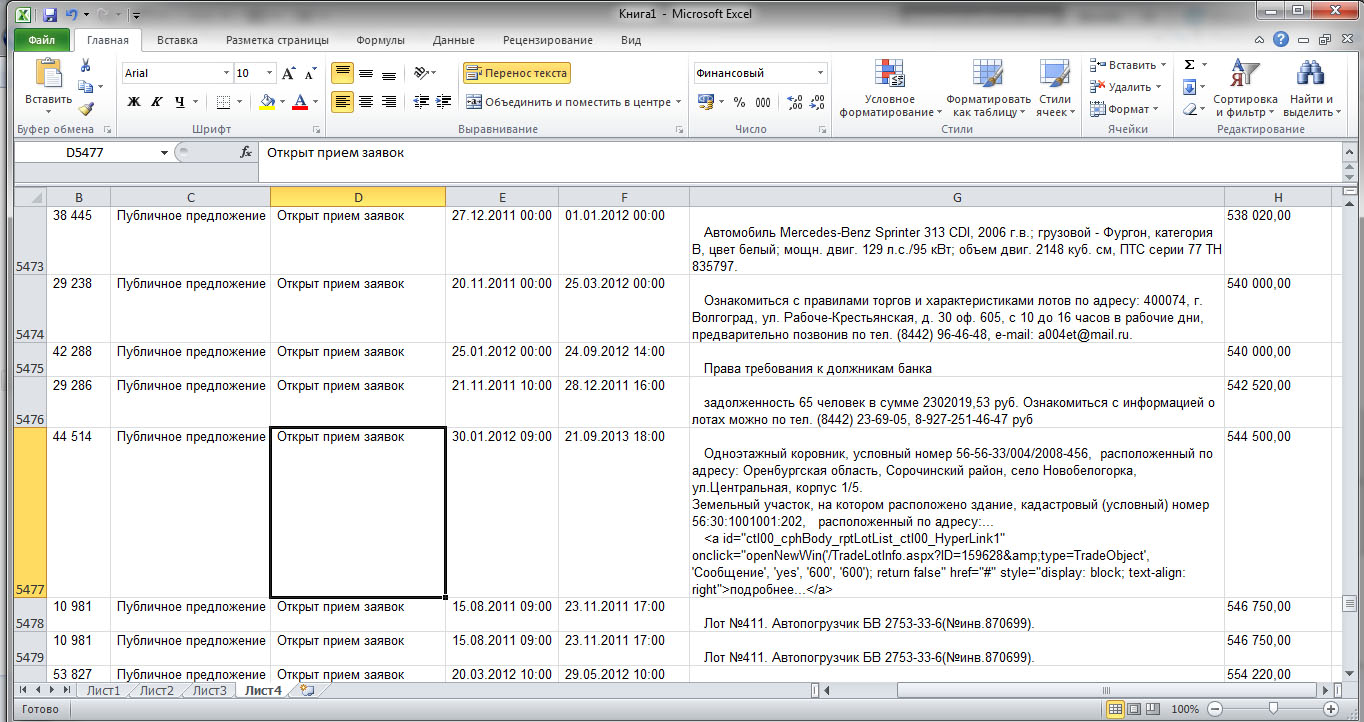Select the Format Painter brush icon
This screenshot has height=722, width=1364.
pyautogui.click(x=86, y=110)
